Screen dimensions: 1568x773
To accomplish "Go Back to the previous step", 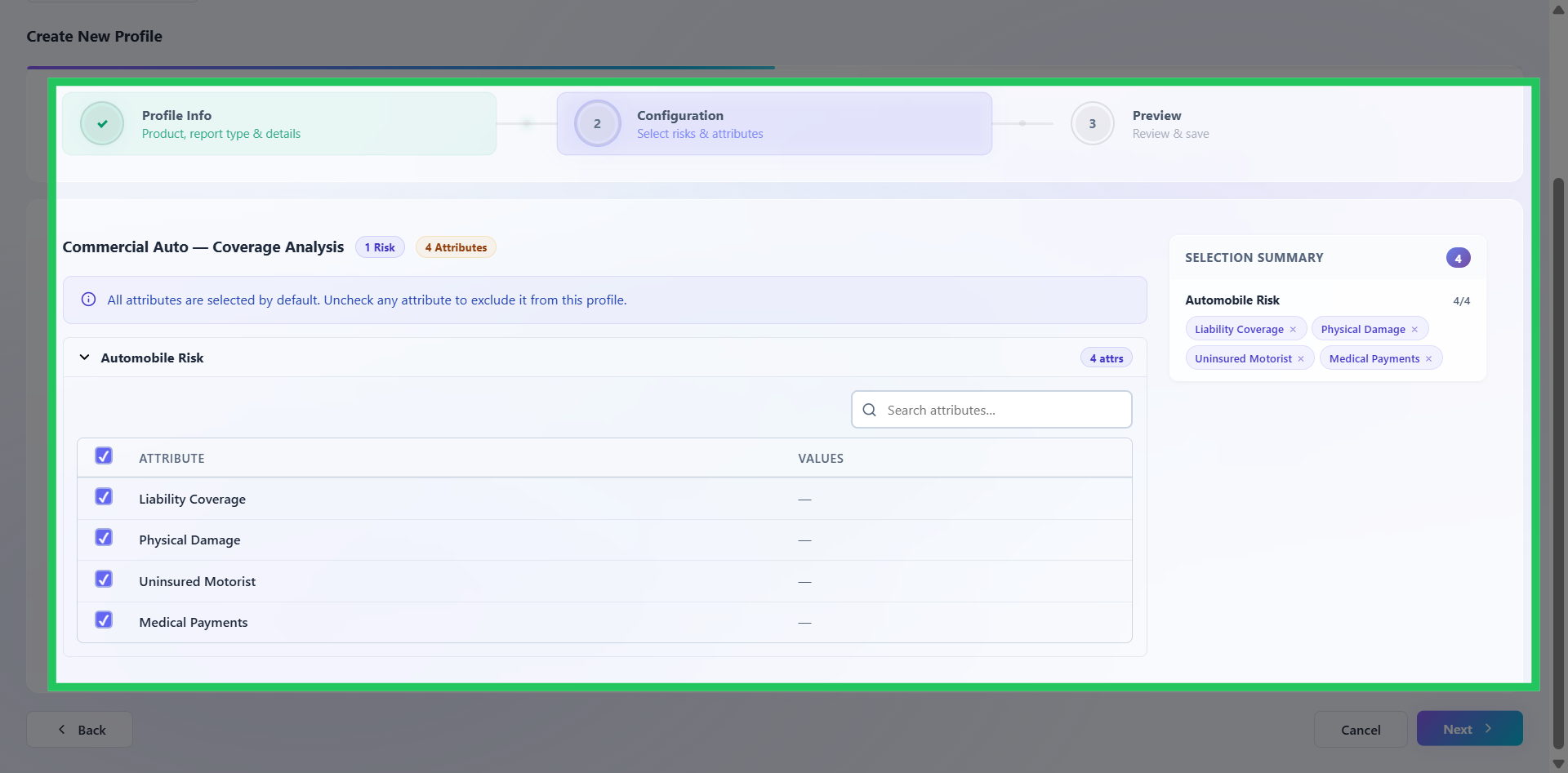I will click(79, 730).
